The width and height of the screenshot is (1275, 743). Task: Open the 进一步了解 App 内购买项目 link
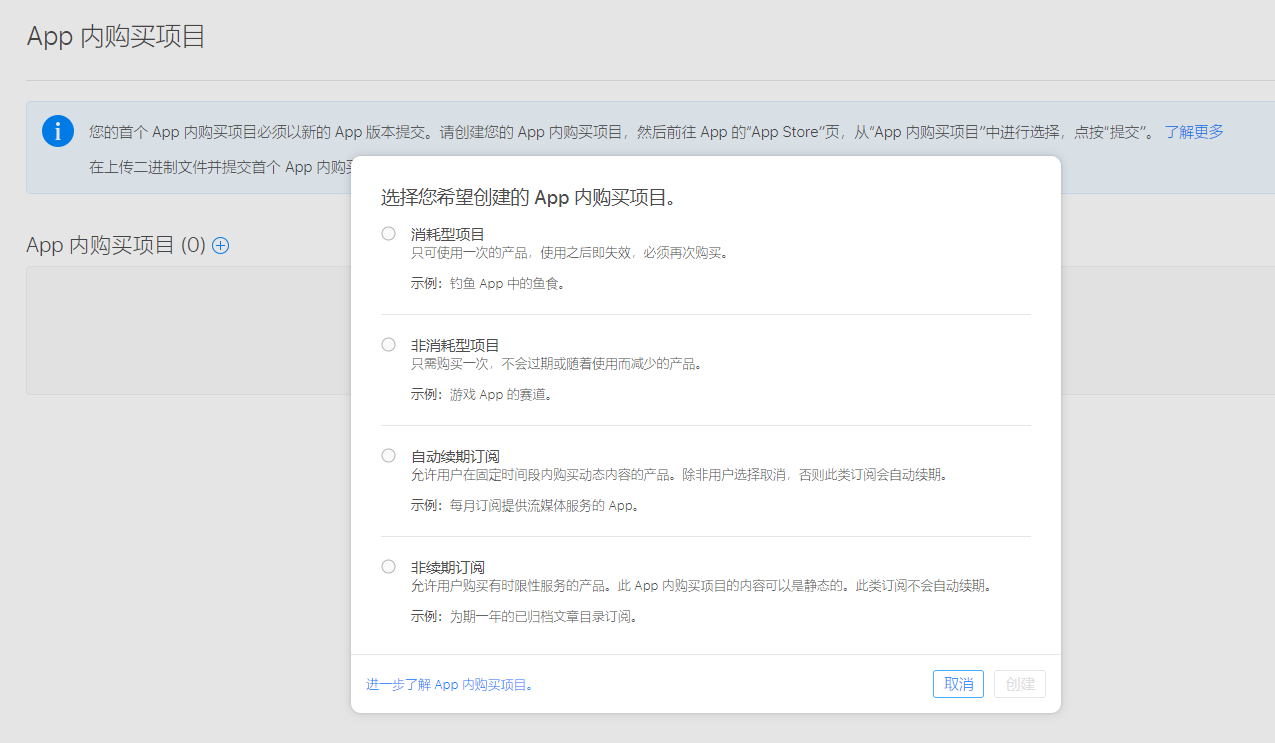[x=450, y=685]
